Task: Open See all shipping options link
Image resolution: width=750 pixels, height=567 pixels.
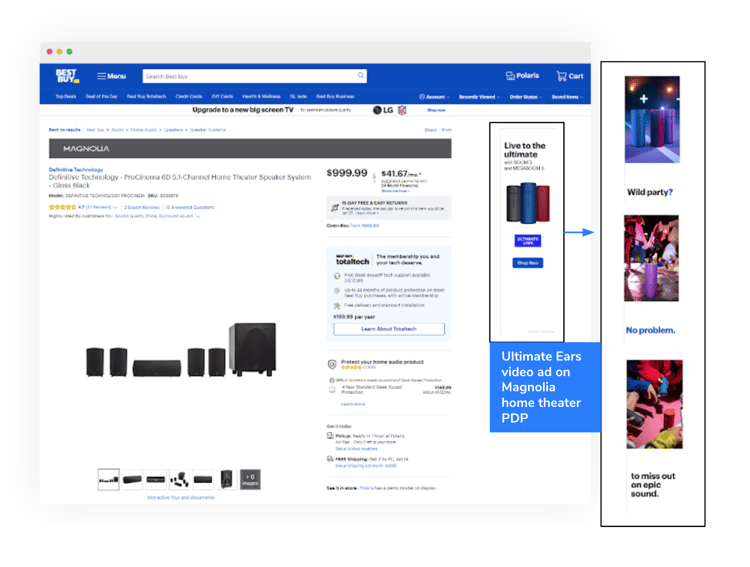Action: tap(366, 466)
